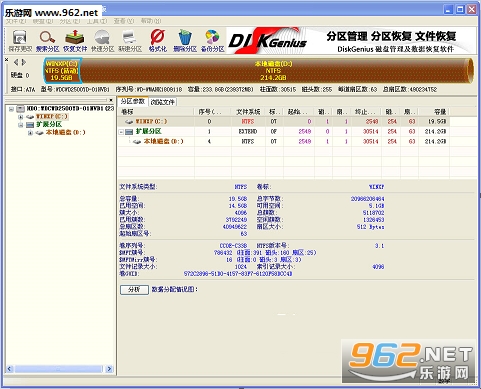Start the 快速分区 quick partition tool

click(x=103, y=41)
